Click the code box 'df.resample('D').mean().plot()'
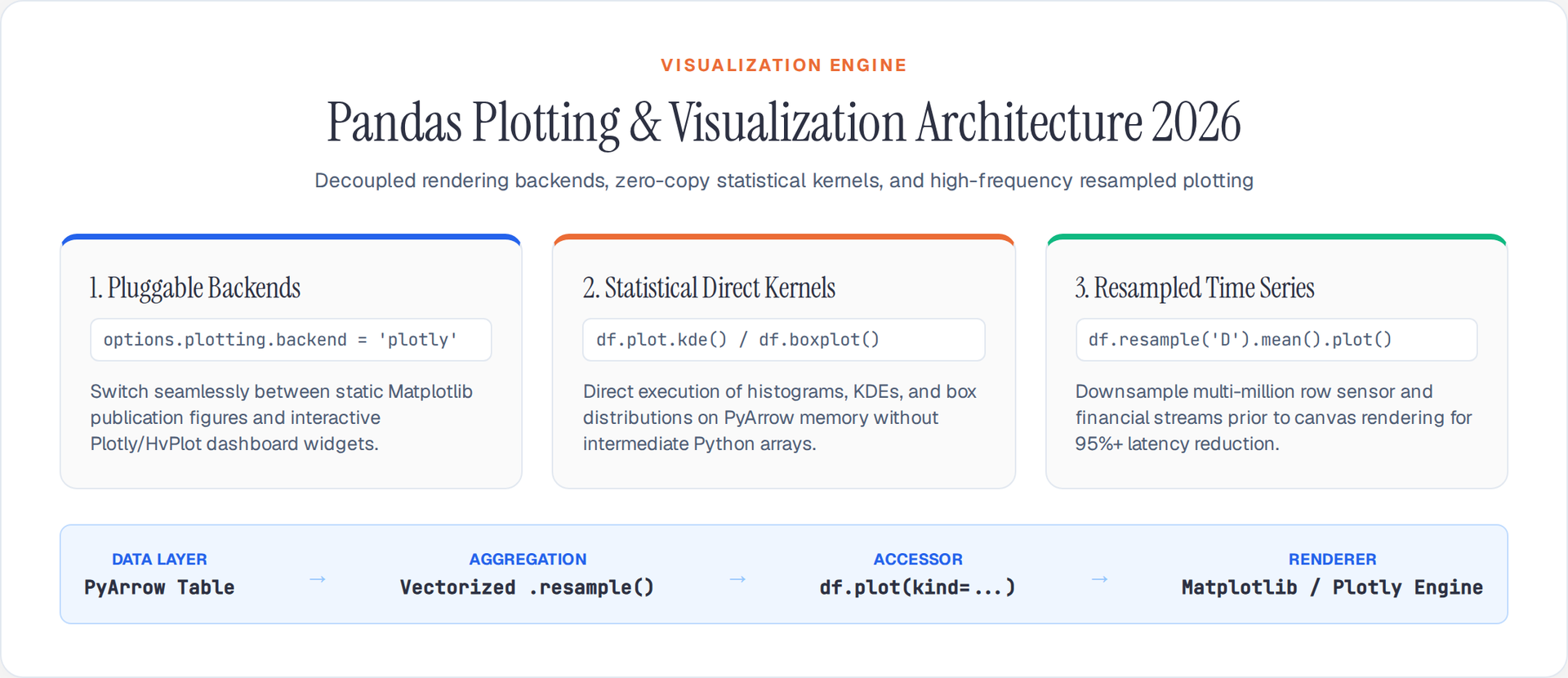The image size is (1568, 678). pos(1276,340)
